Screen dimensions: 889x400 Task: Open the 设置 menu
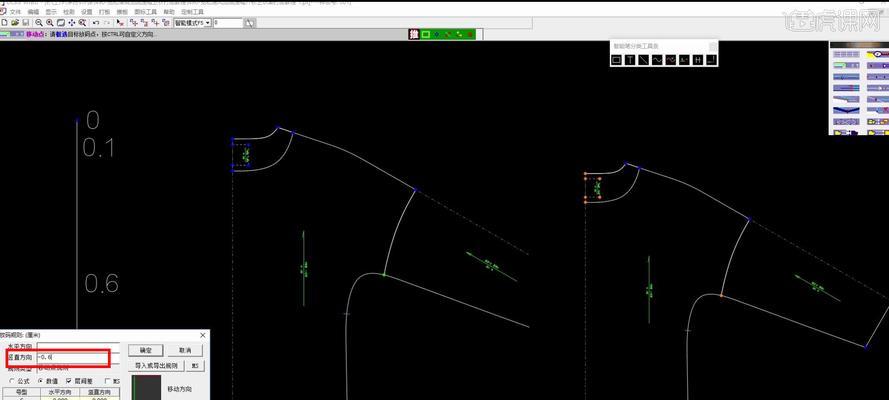[87, 11]
